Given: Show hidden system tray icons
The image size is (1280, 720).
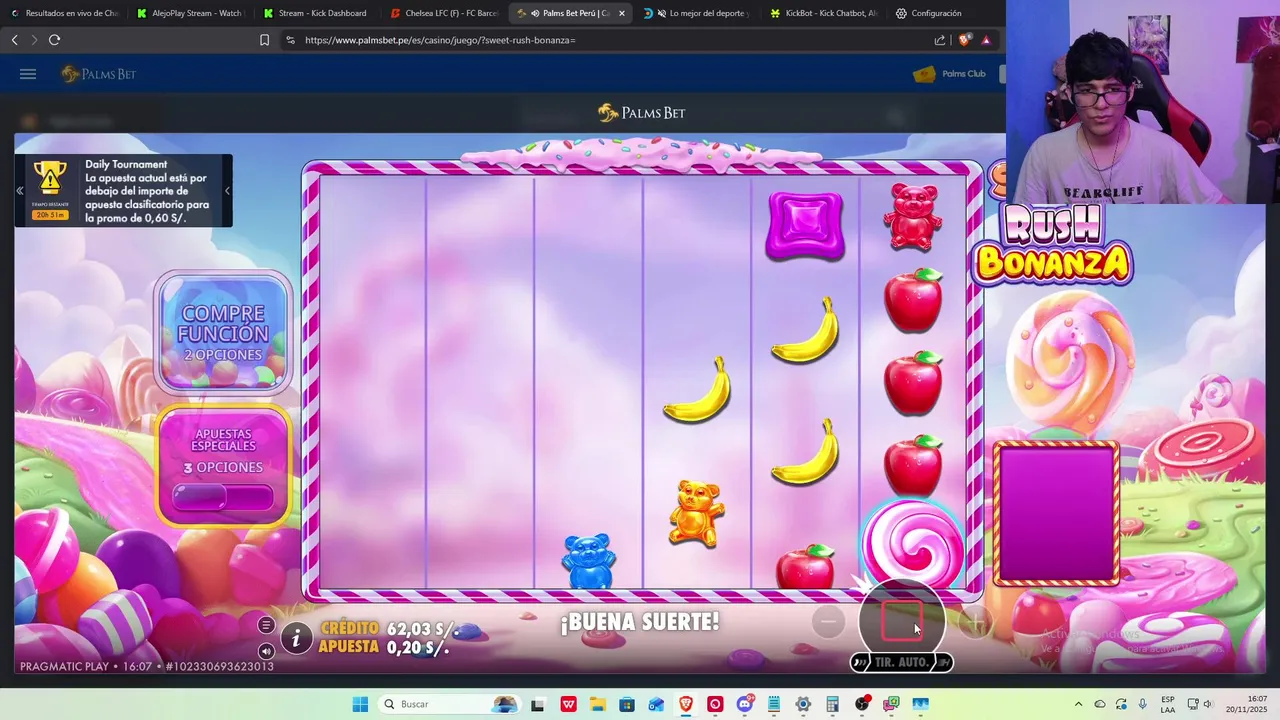Looking at the screenshot, I should (x=1078, y=704).
